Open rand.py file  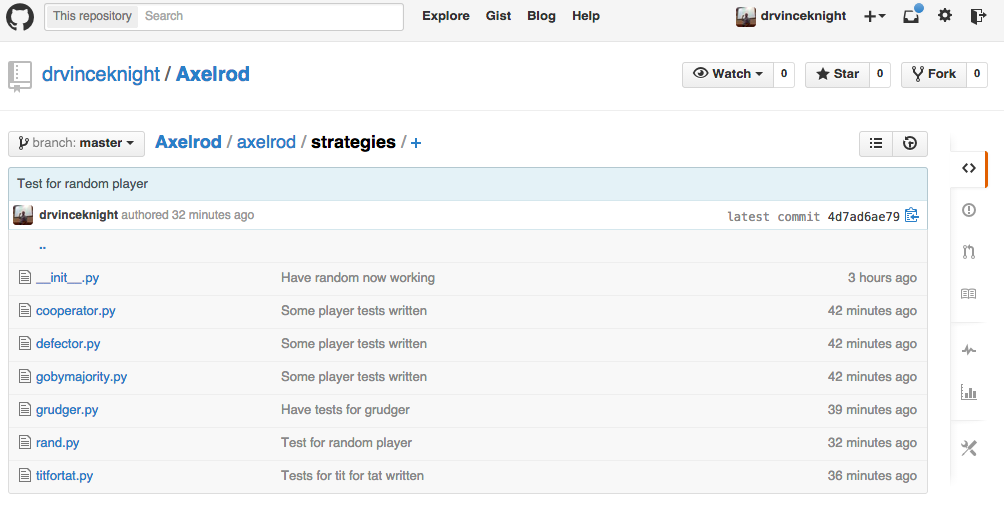point(58,443)
